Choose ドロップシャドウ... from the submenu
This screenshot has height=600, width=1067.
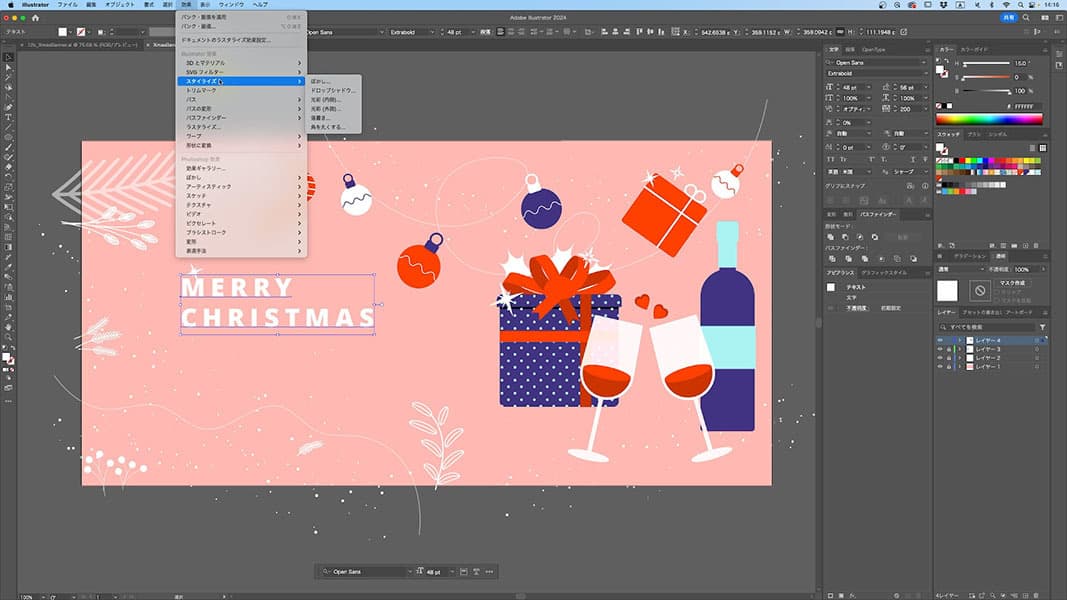coord(333,90)
